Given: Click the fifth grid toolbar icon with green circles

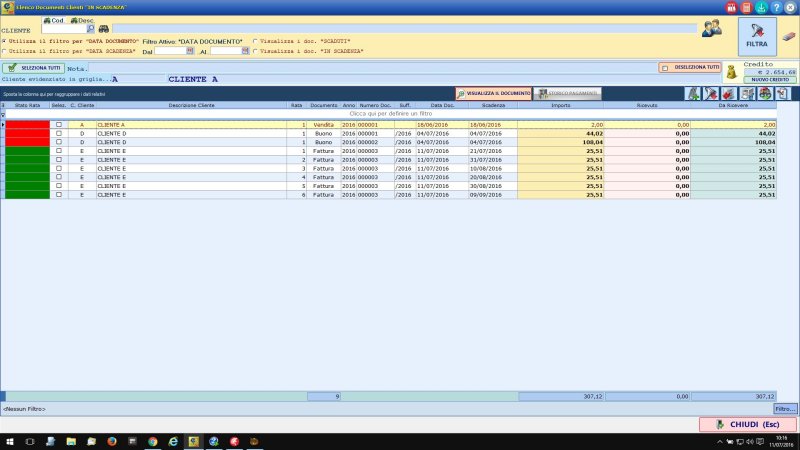Looking at the screenshot, I should (765, 93).
